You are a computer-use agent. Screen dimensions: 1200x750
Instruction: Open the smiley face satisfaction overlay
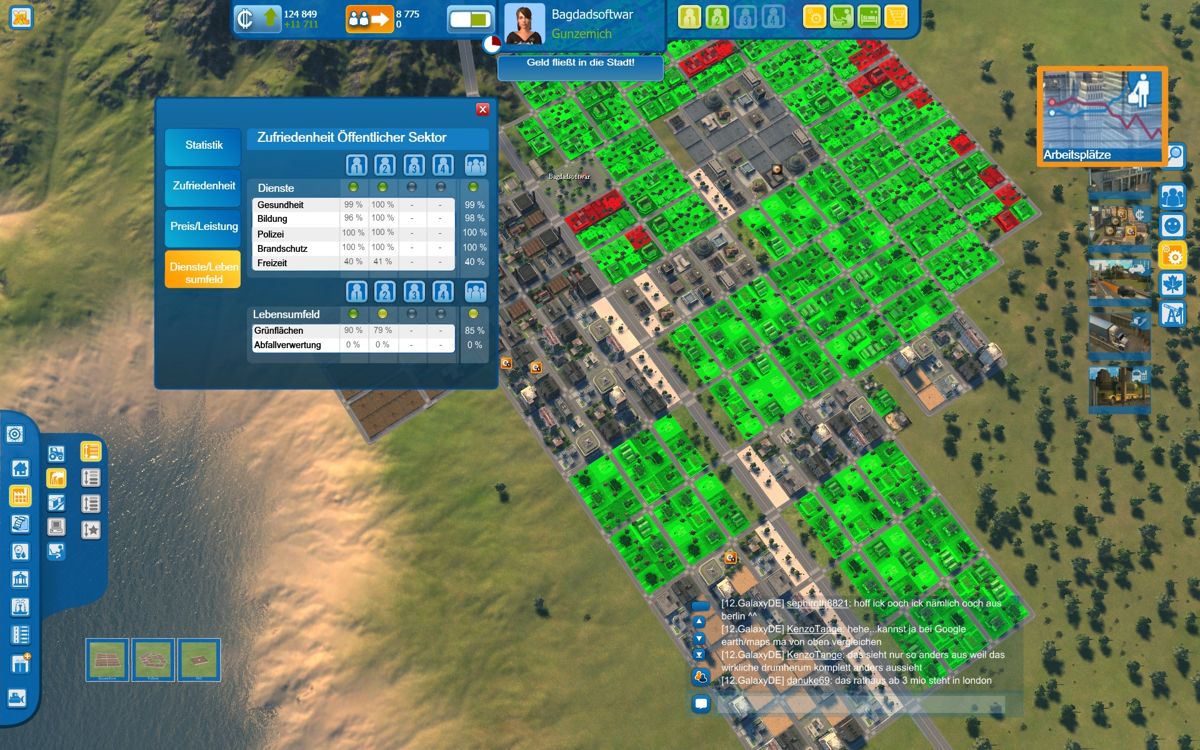[x=1171, y=226]
